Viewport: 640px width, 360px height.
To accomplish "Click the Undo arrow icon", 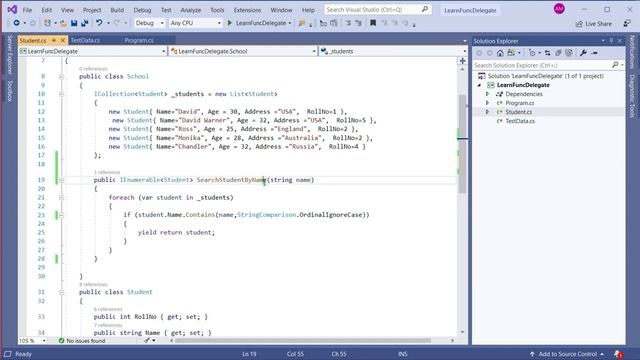I will [x=99, y=23].
